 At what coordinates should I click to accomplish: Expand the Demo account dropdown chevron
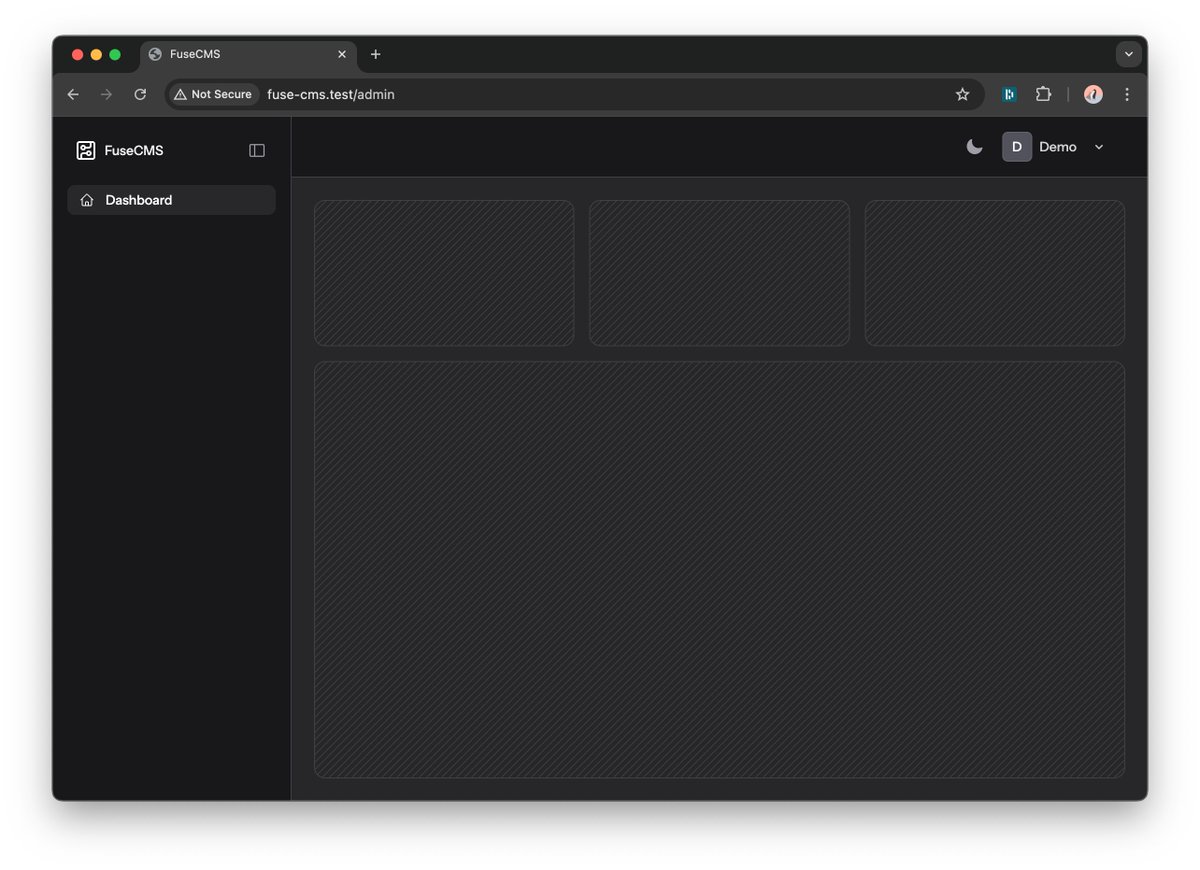point(1098,146)
